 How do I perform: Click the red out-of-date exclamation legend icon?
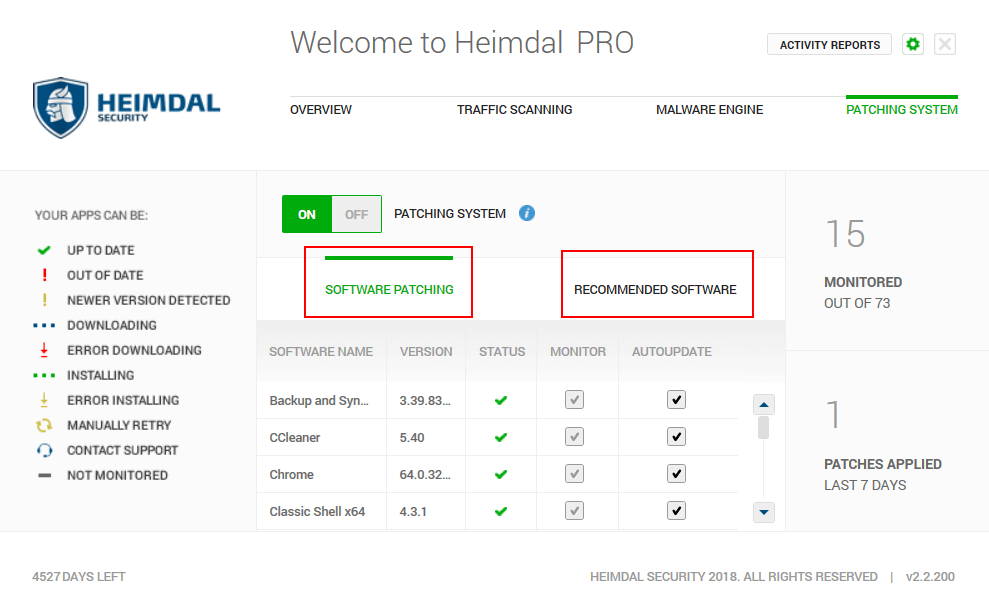pyautogui.click(x=44, y=275)
